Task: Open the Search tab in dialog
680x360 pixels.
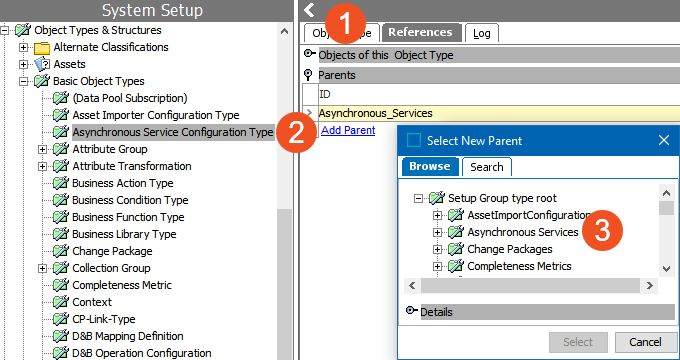Action: click(x=487, y=167)
